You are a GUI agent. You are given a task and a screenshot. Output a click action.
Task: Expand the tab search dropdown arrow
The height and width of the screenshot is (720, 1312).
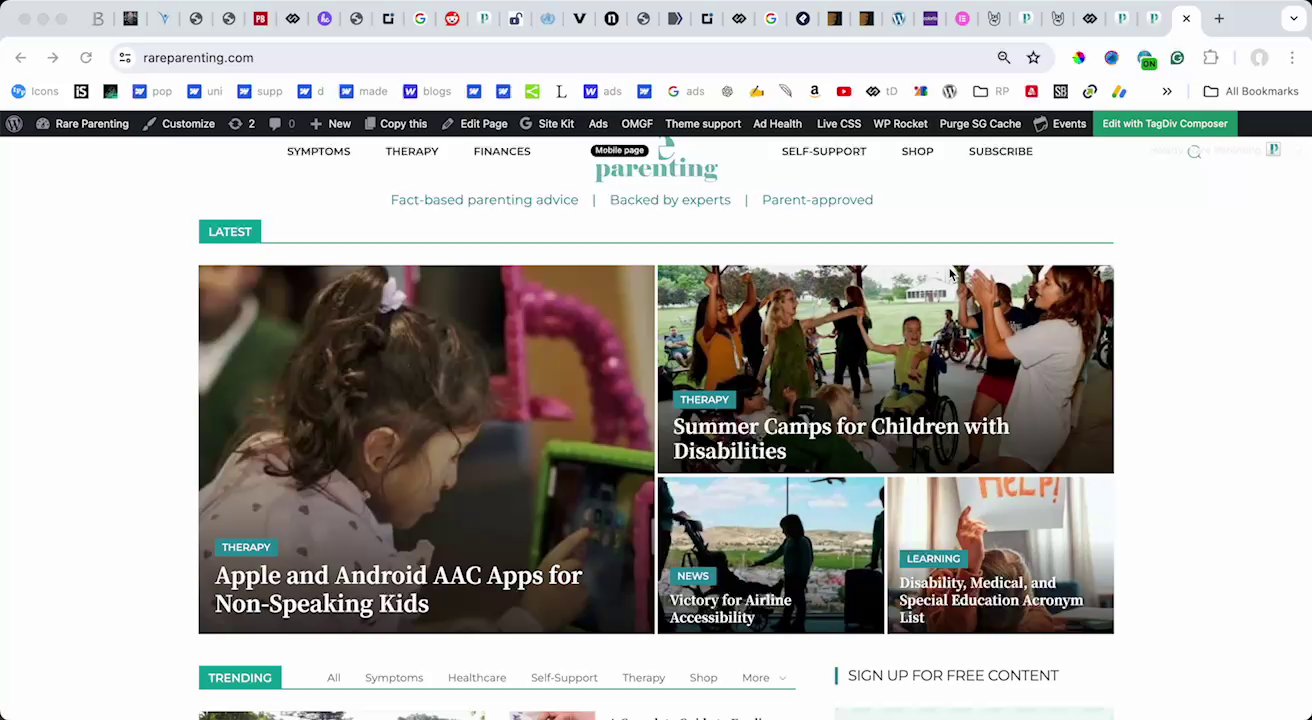[1294, 19]
